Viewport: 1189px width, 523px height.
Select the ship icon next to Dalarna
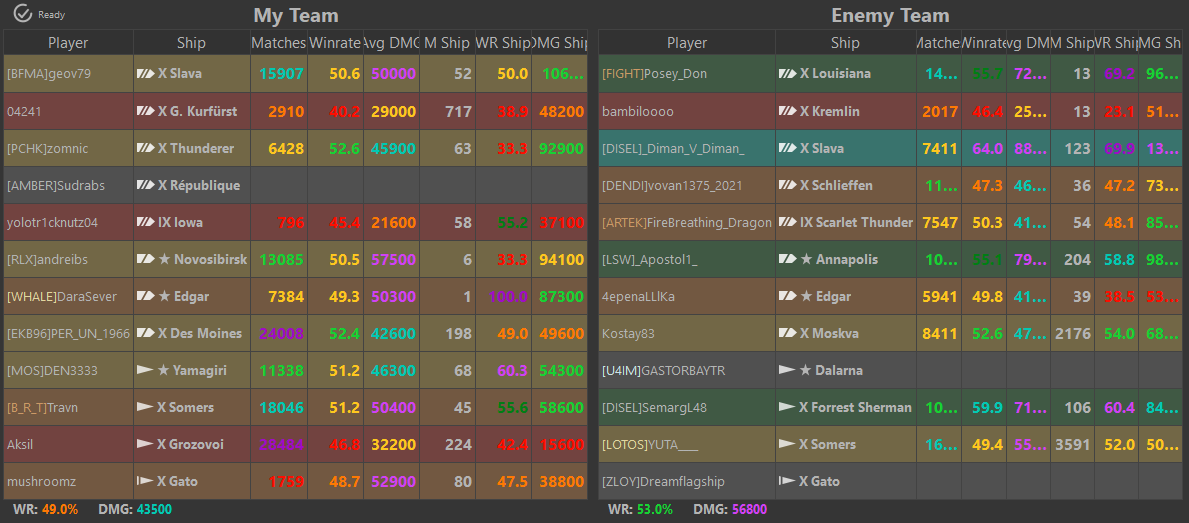coord(787,370)
